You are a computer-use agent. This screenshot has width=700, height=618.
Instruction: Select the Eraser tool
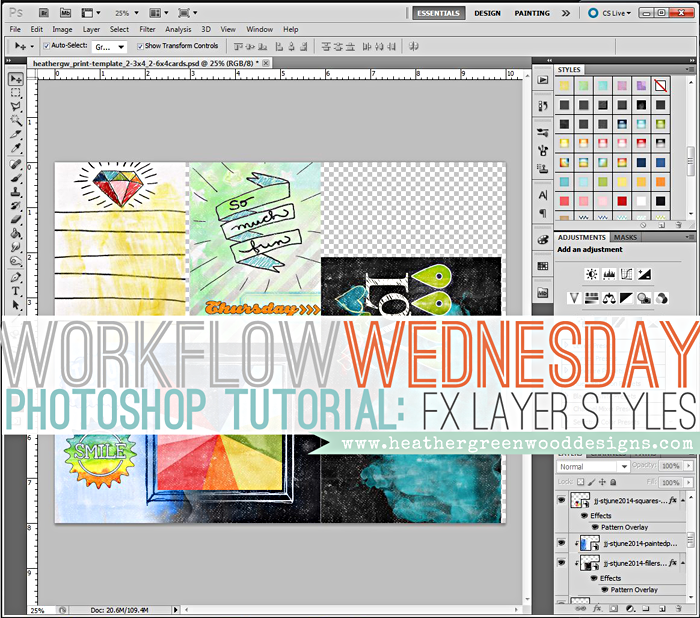16,219
